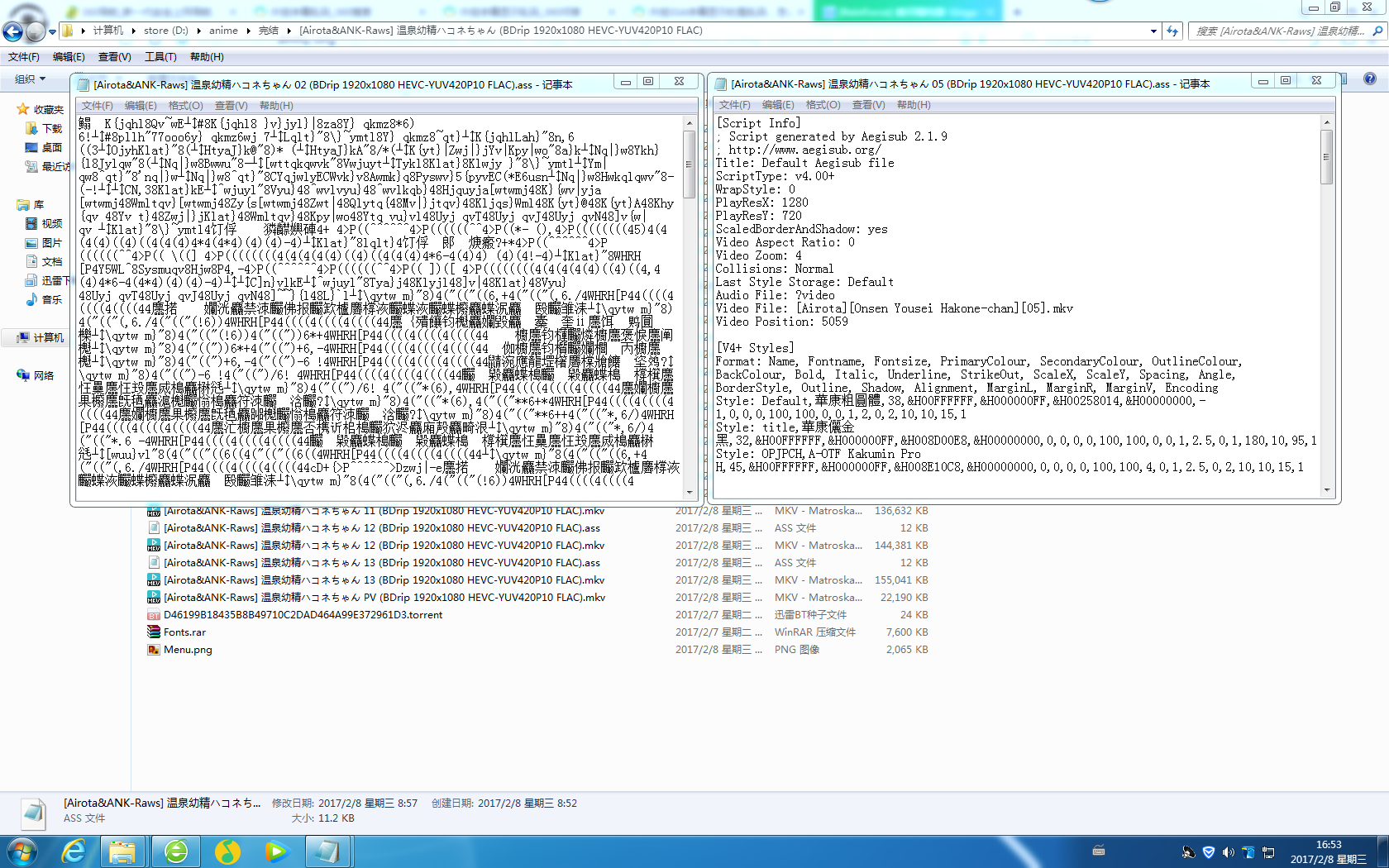Click vertical scrollbar thumb in episode 05 Notepad
1389x868 pixels.
point(1327,157)
